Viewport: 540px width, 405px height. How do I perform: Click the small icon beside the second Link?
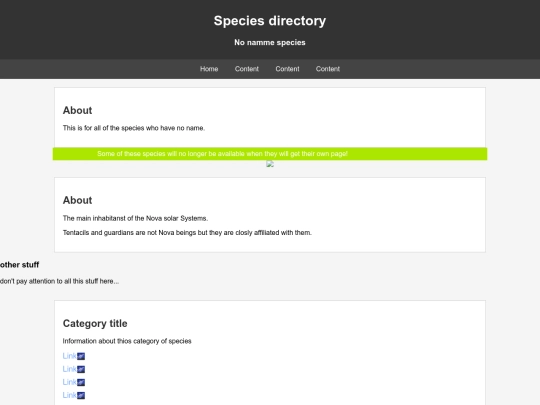[x=81, y=369]
